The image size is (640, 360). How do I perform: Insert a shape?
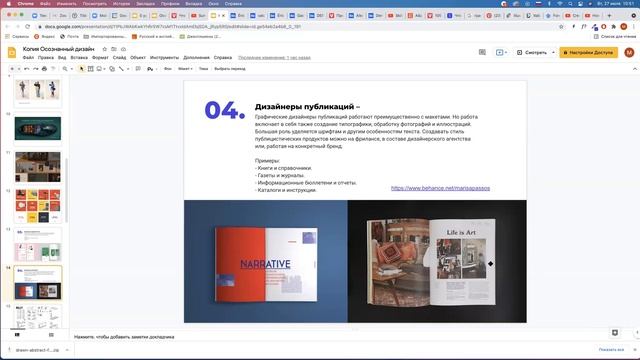click(x=112, y=69)
